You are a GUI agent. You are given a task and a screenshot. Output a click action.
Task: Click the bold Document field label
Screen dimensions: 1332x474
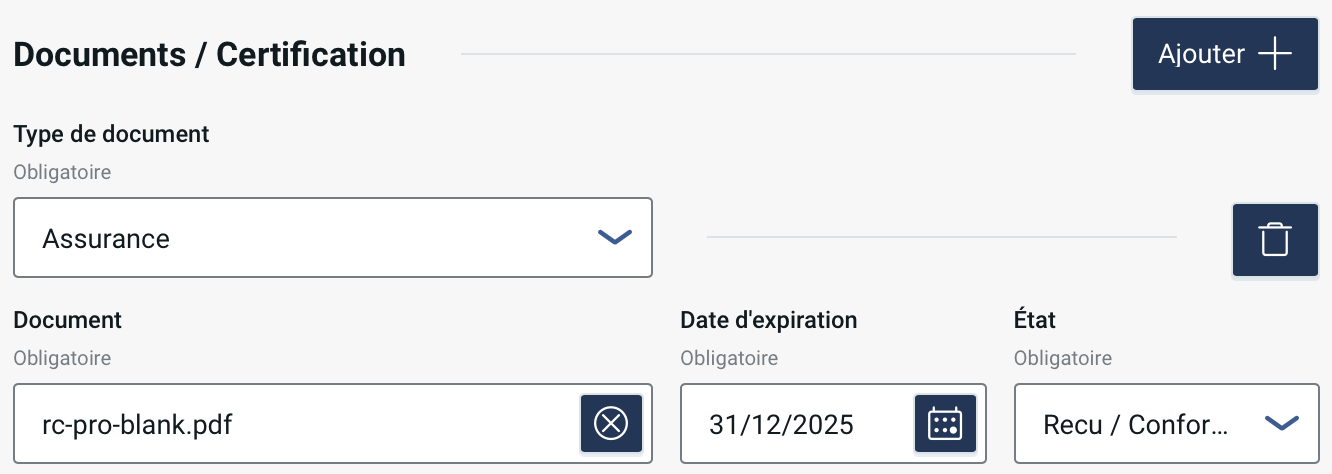(x=67, y=320)
